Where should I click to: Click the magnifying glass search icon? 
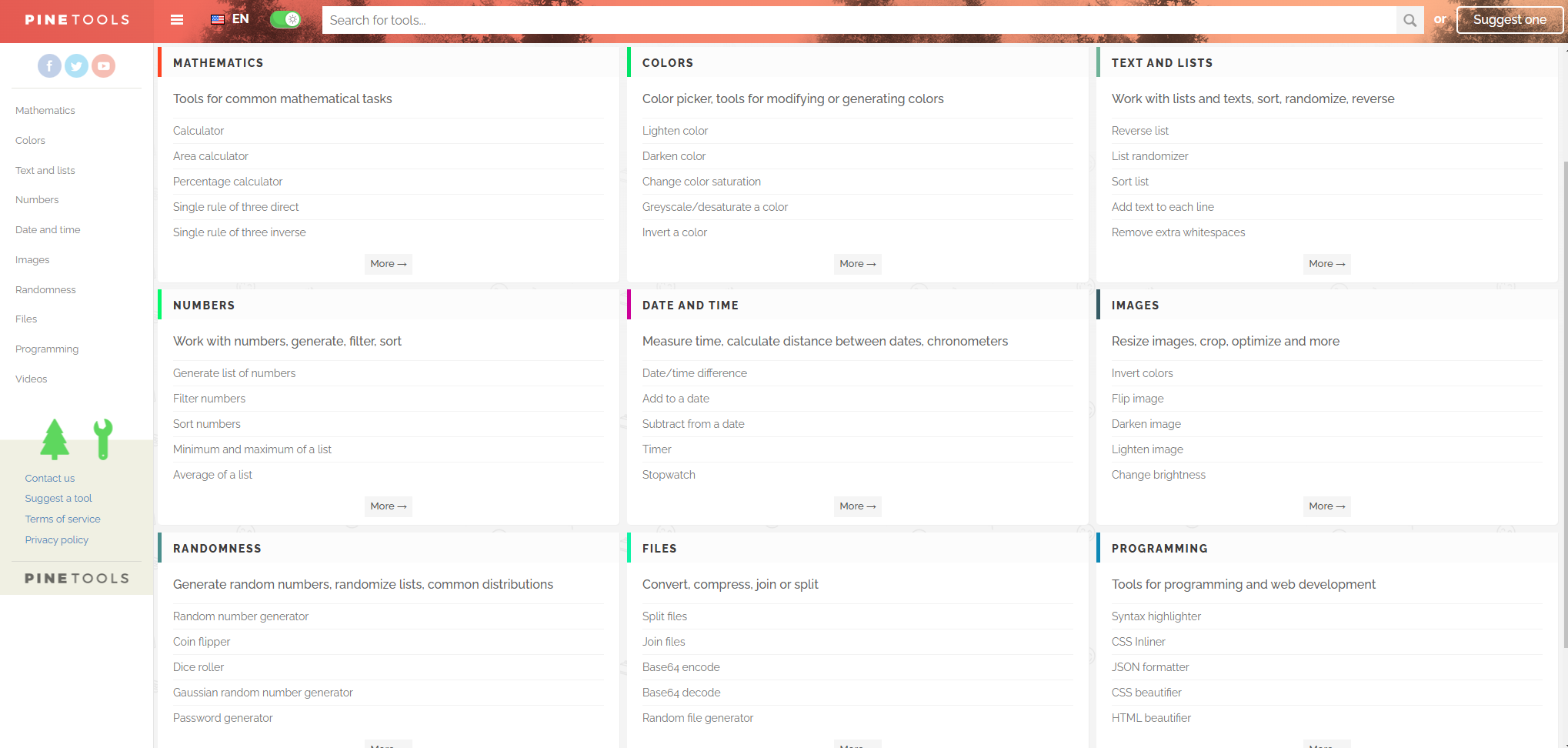point(1410,20)
